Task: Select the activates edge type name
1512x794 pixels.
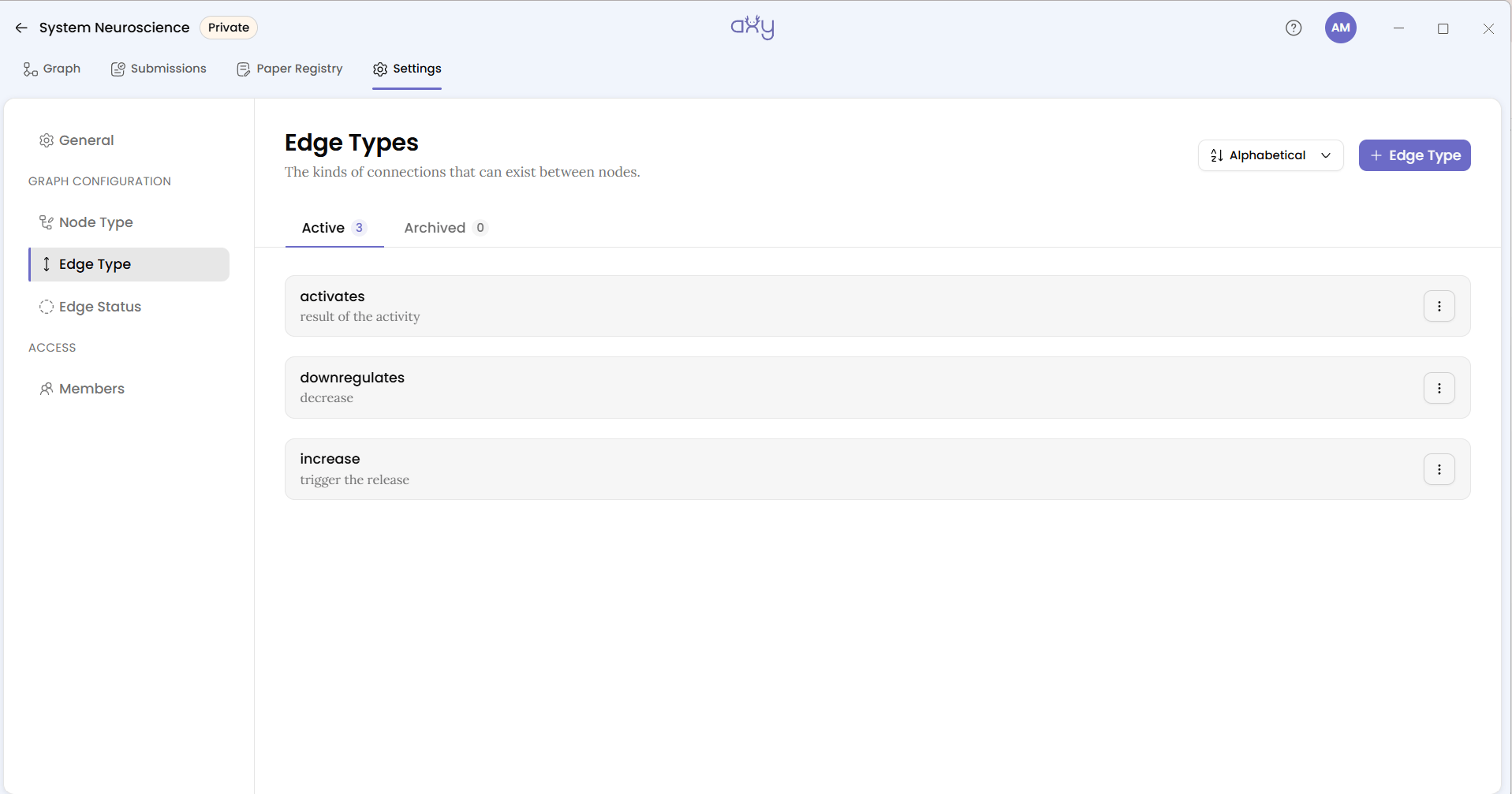Action: [332, 296]
